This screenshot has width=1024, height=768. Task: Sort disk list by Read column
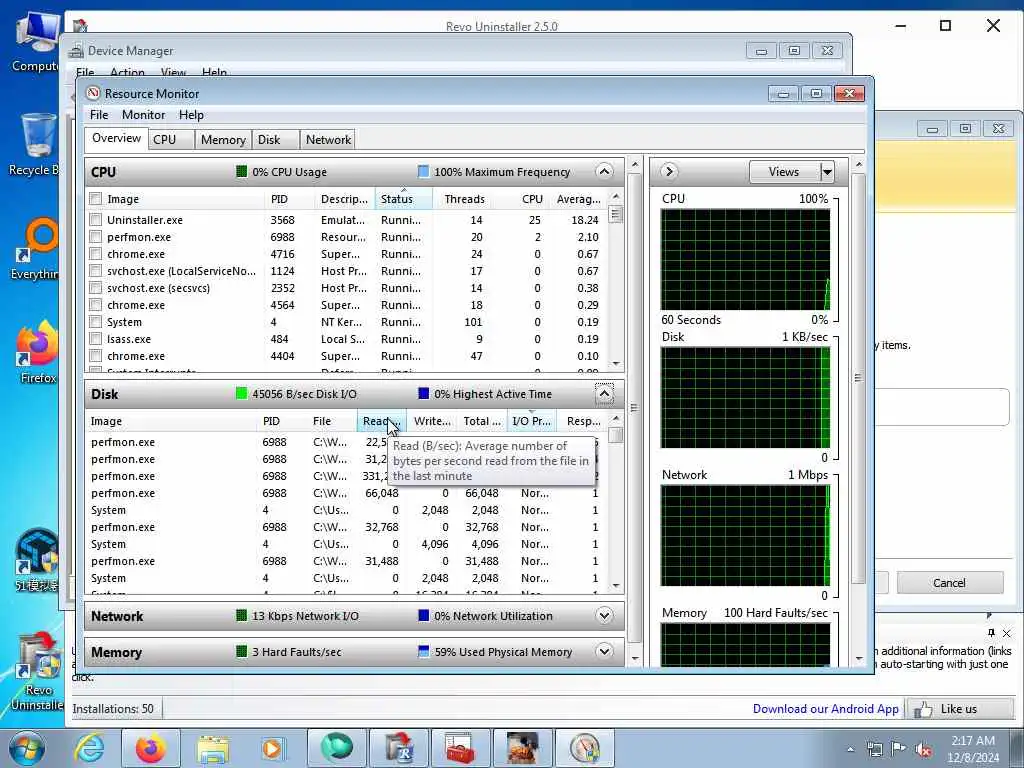[381, 421]
